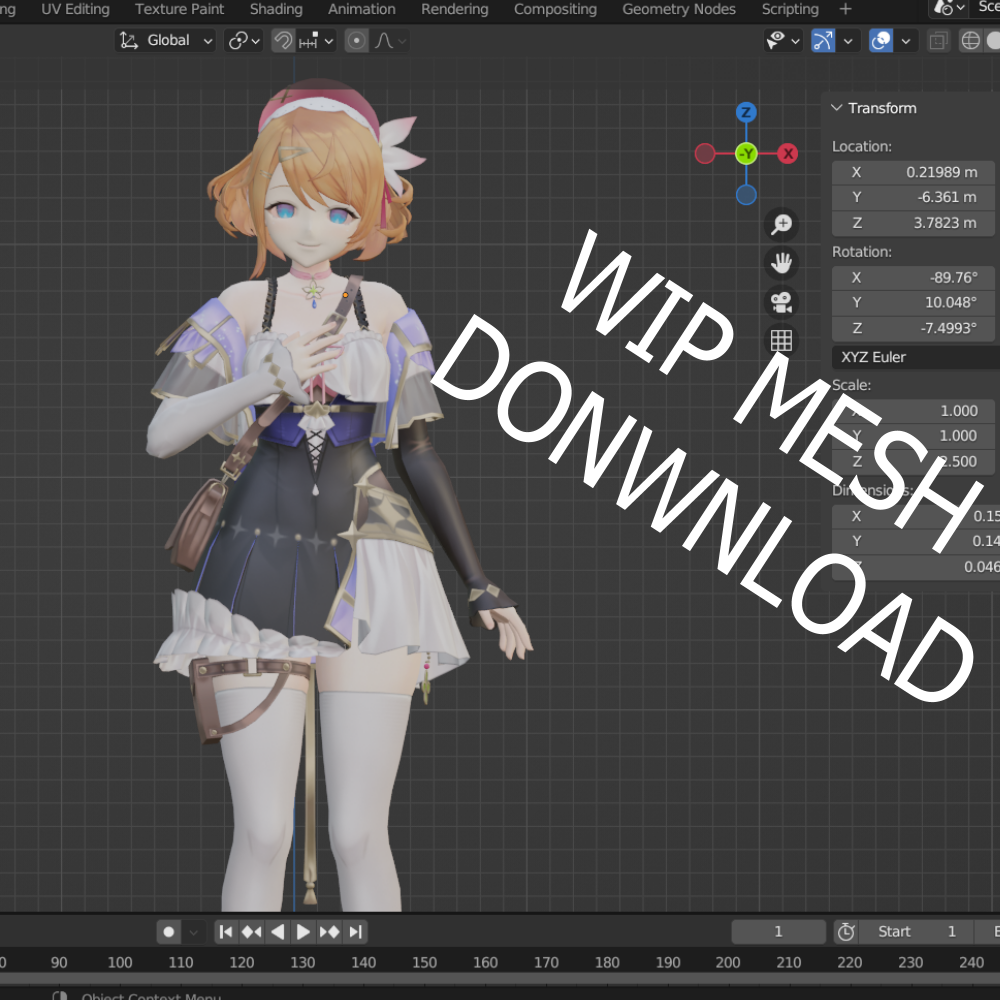Switch to the Scripting workspace
This screenshot has width=1000, height=1000.
tap(790, 9)
